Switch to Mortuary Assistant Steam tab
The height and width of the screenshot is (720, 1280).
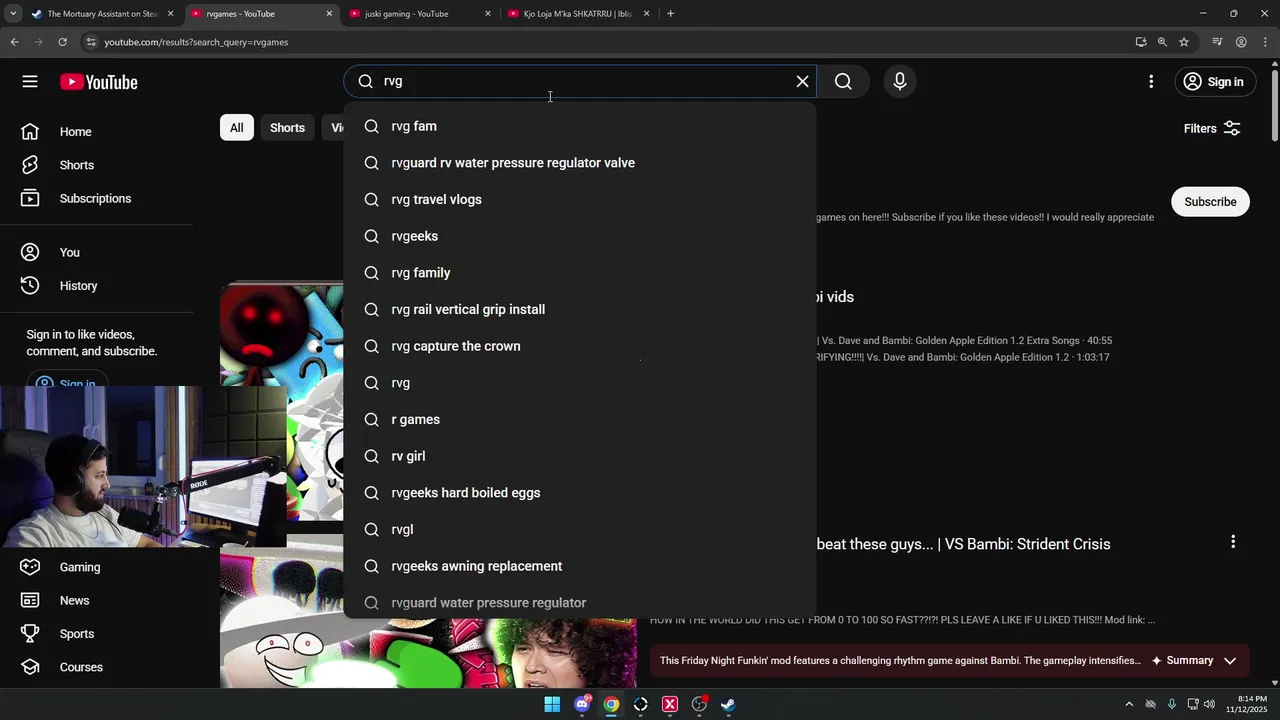102,14
